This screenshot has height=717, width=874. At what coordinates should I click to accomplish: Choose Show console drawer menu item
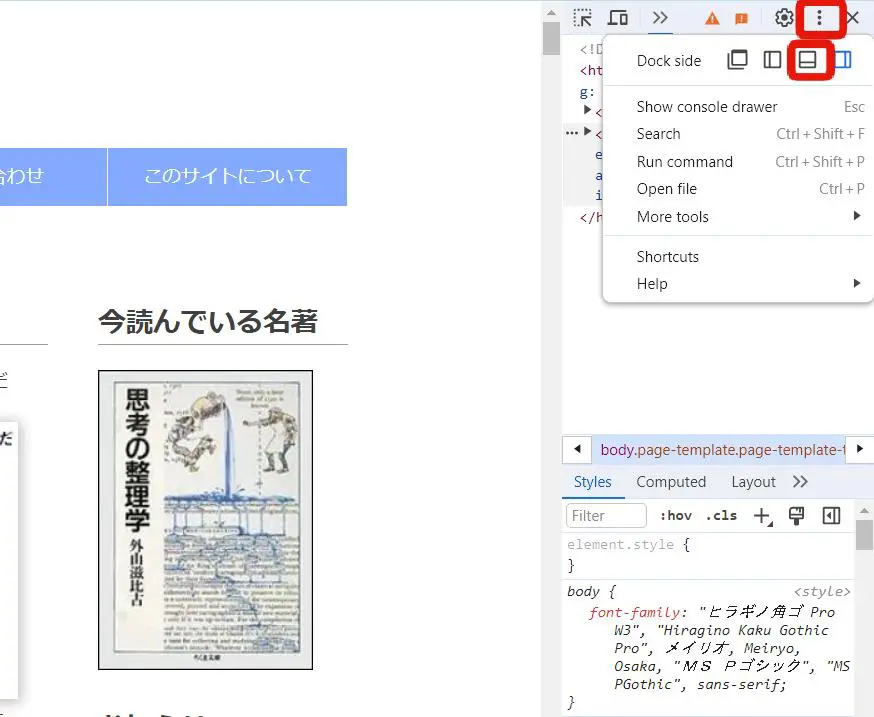coord(707,107)
